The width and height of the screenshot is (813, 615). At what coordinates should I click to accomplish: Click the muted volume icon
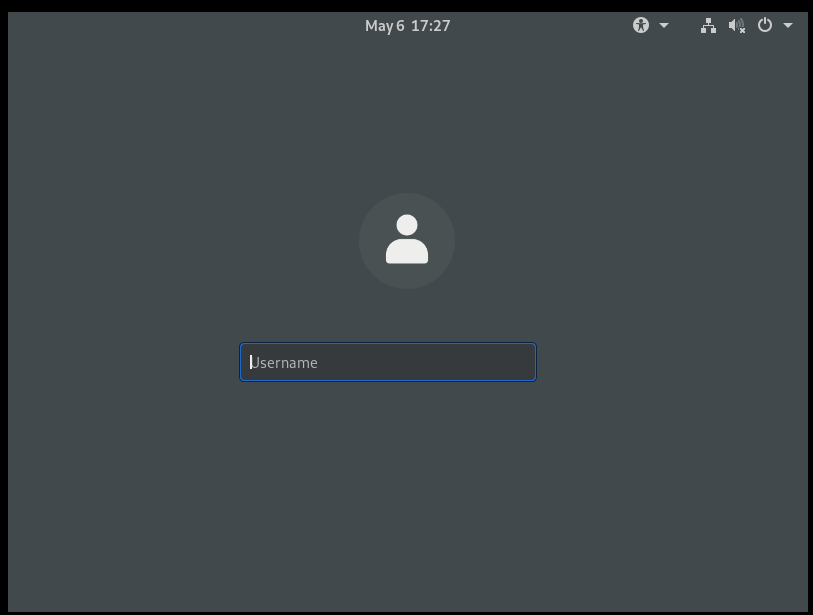pos(736,25)
